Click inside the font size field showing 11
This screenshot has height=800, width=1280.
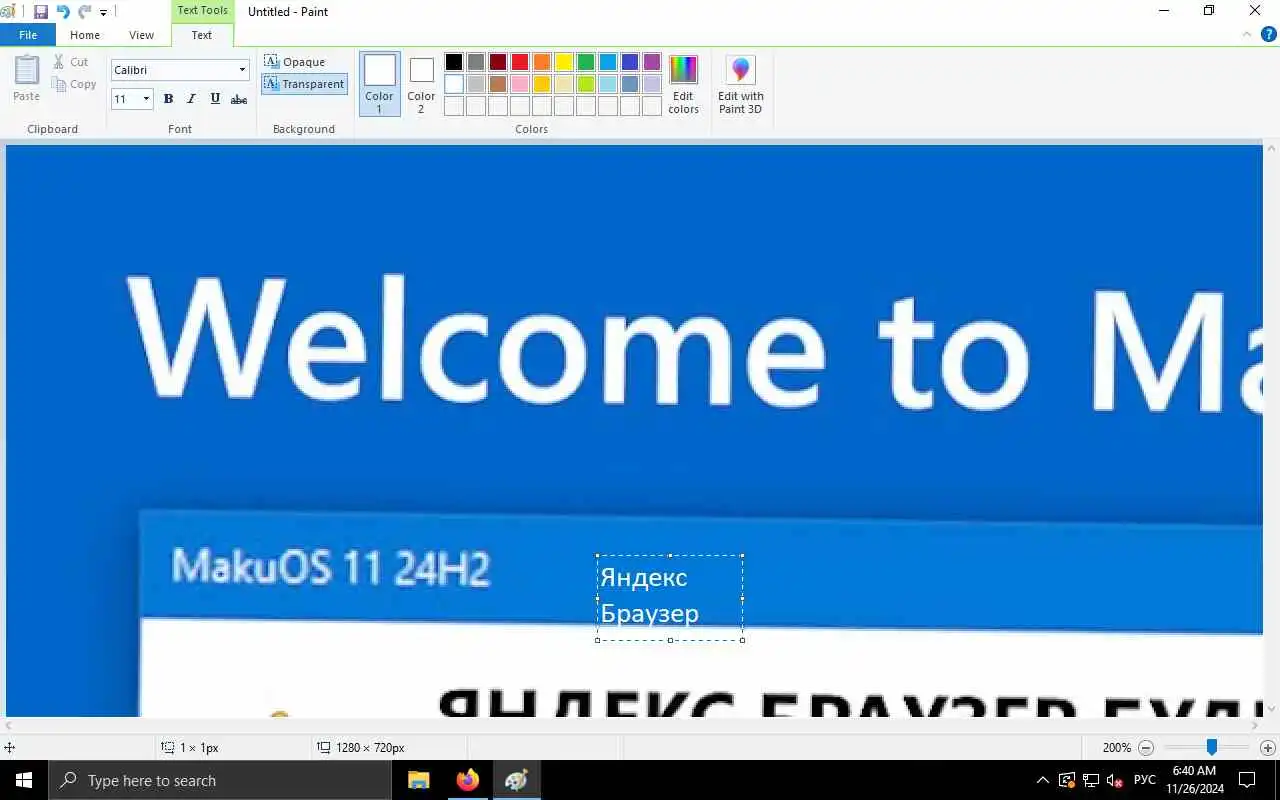tap(125, 99)
